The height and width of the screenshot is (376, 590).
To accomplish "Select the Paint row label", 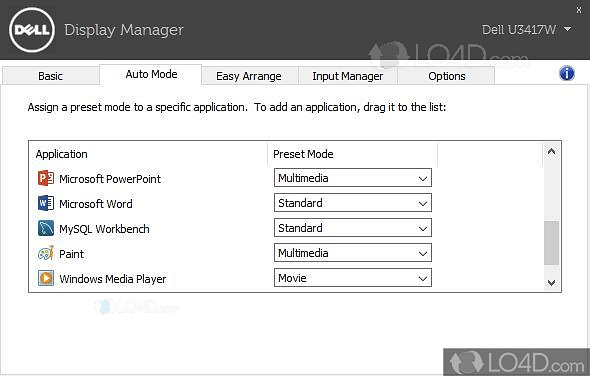I will 71,254.
